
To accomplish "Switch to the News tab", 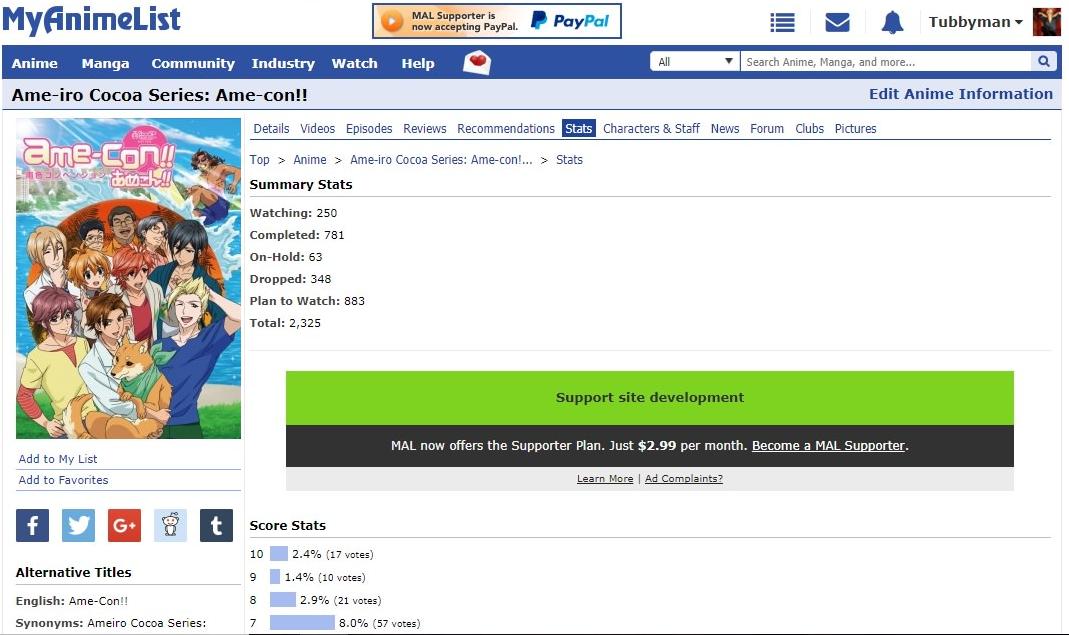I will [x=725, y=128].
